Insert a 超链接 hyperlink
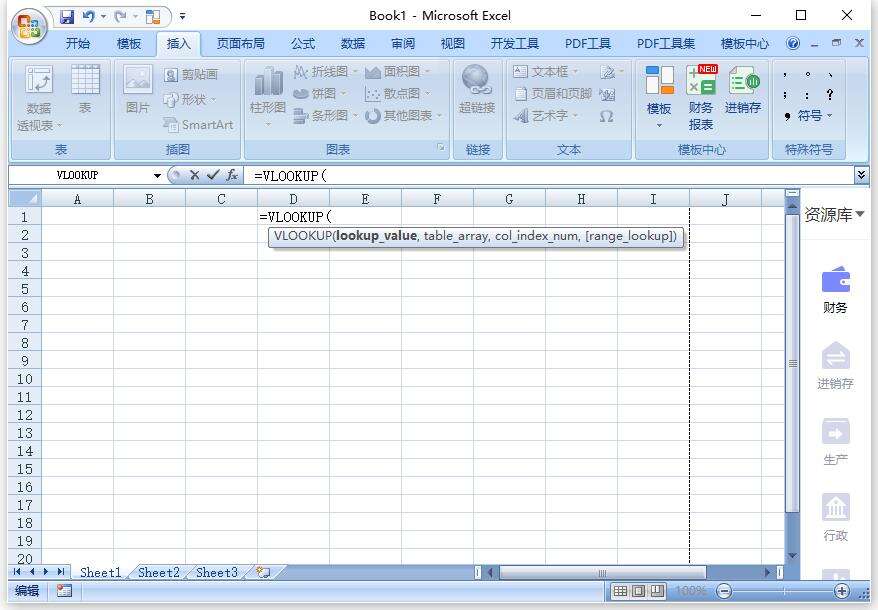The width and height of the screenshot is (878, 610). pyautogui.click(x=477, y=90)
